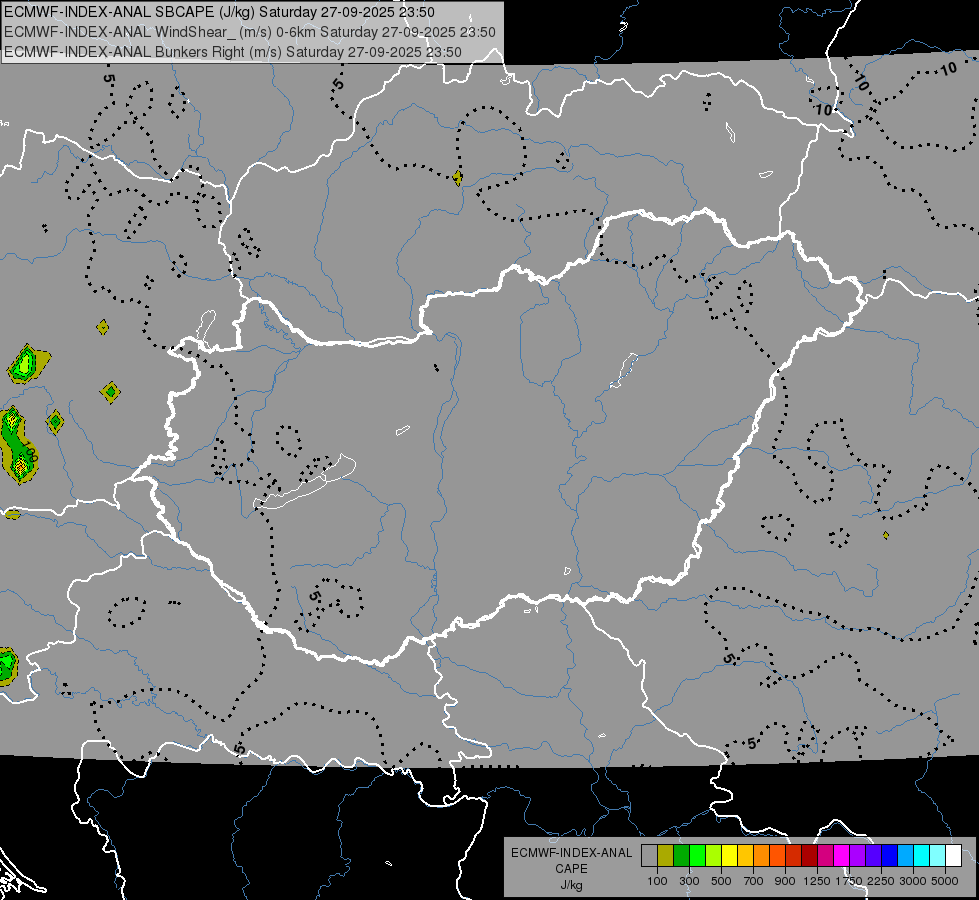The image size is (979, 900).
Task: Click the Bunkers Right (m/s) title line
Action: point(233,52)
